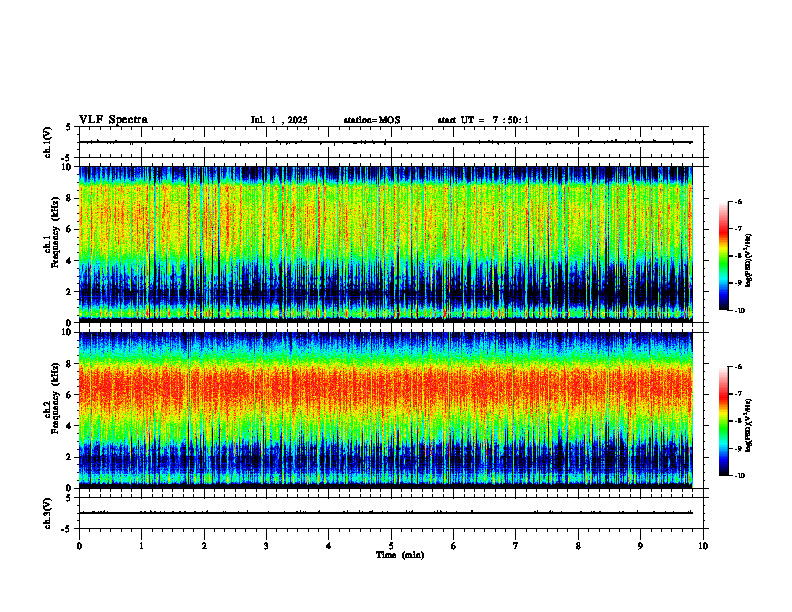Click the "-6" label on the ch.1 color scale
The width and height of the screenshot is (792, 612).
[x=738, y=202]
